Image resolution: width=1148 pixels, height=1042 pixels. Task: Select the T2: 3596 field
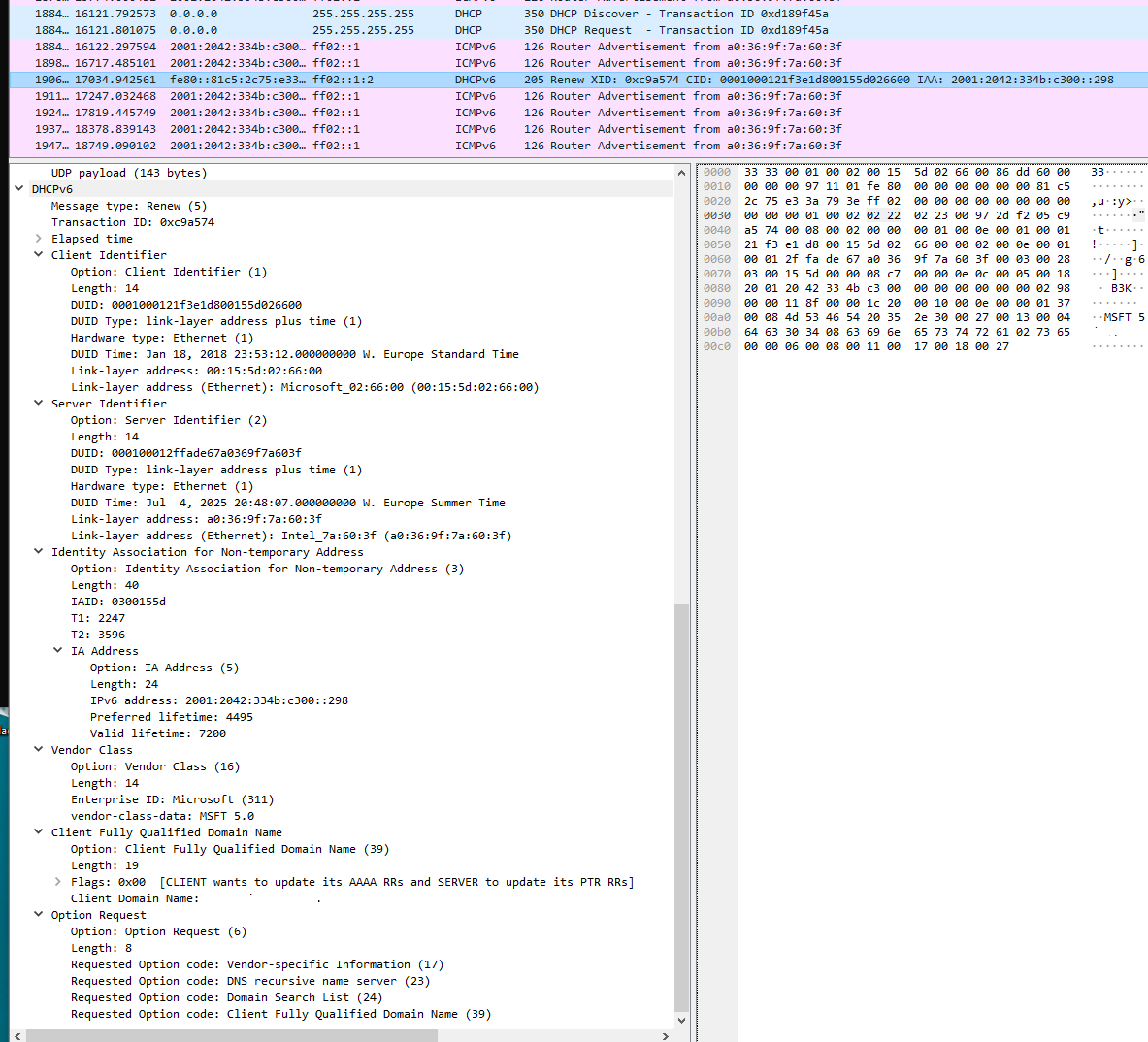point(97,635)
